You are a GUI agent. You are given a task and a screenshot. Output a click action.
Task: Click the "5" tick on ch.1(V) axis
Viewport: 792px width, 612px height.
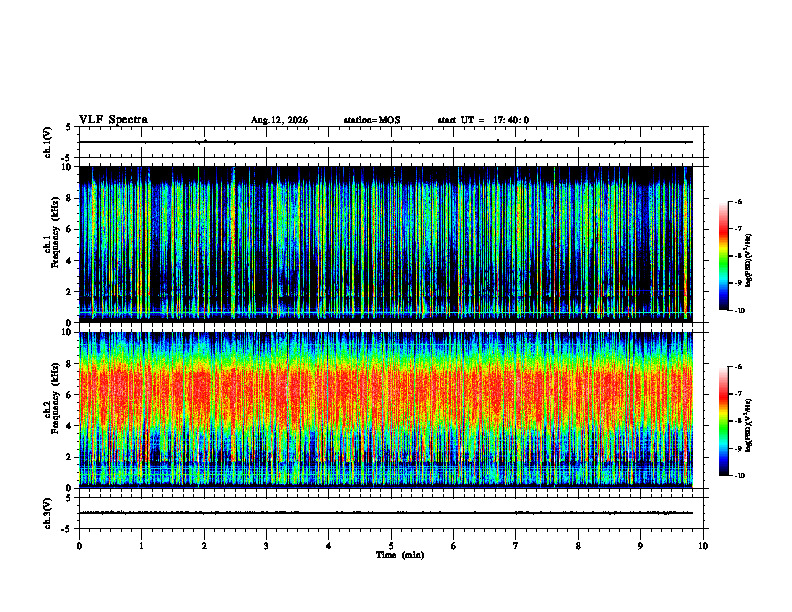click(68, 127)
